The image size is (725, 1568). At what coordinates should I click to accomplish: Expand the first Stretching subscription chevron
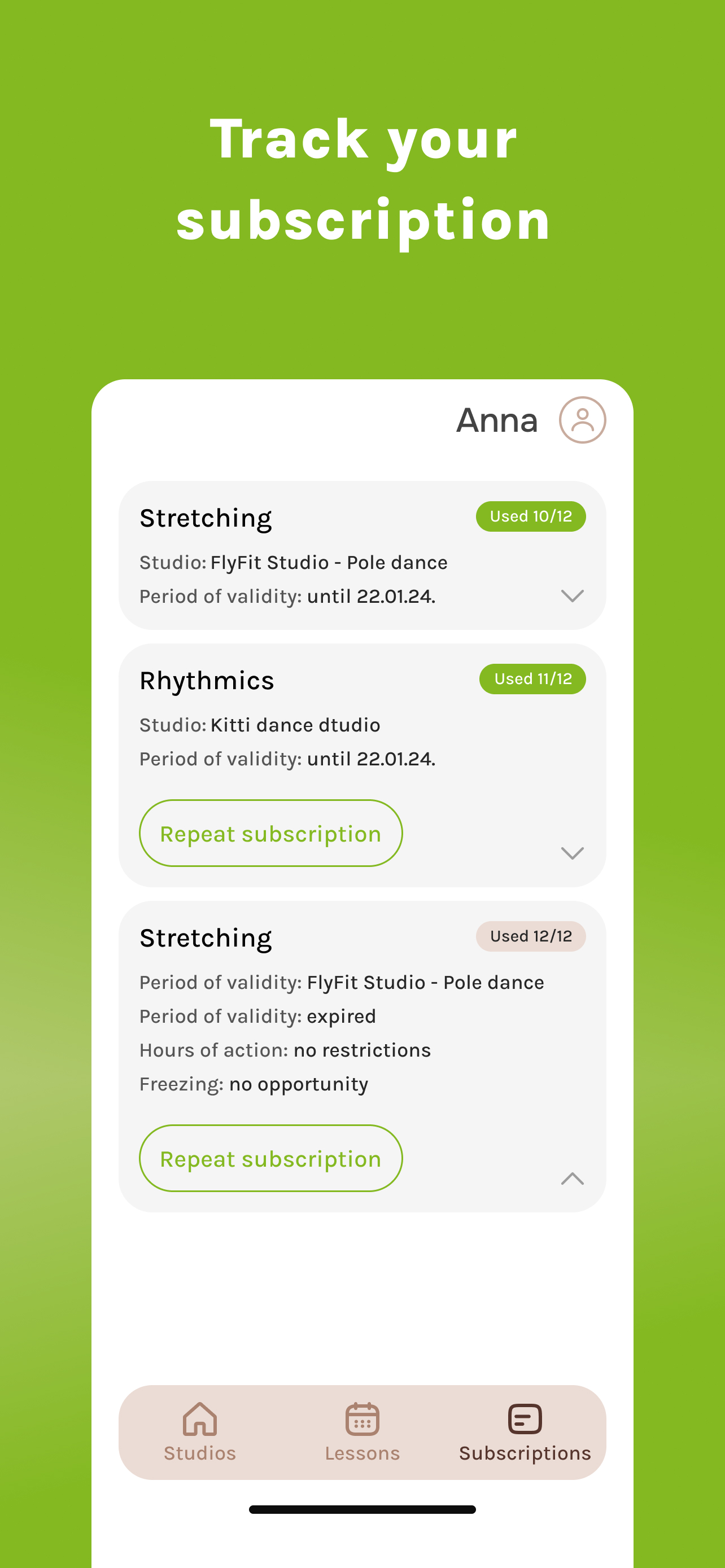572,596
